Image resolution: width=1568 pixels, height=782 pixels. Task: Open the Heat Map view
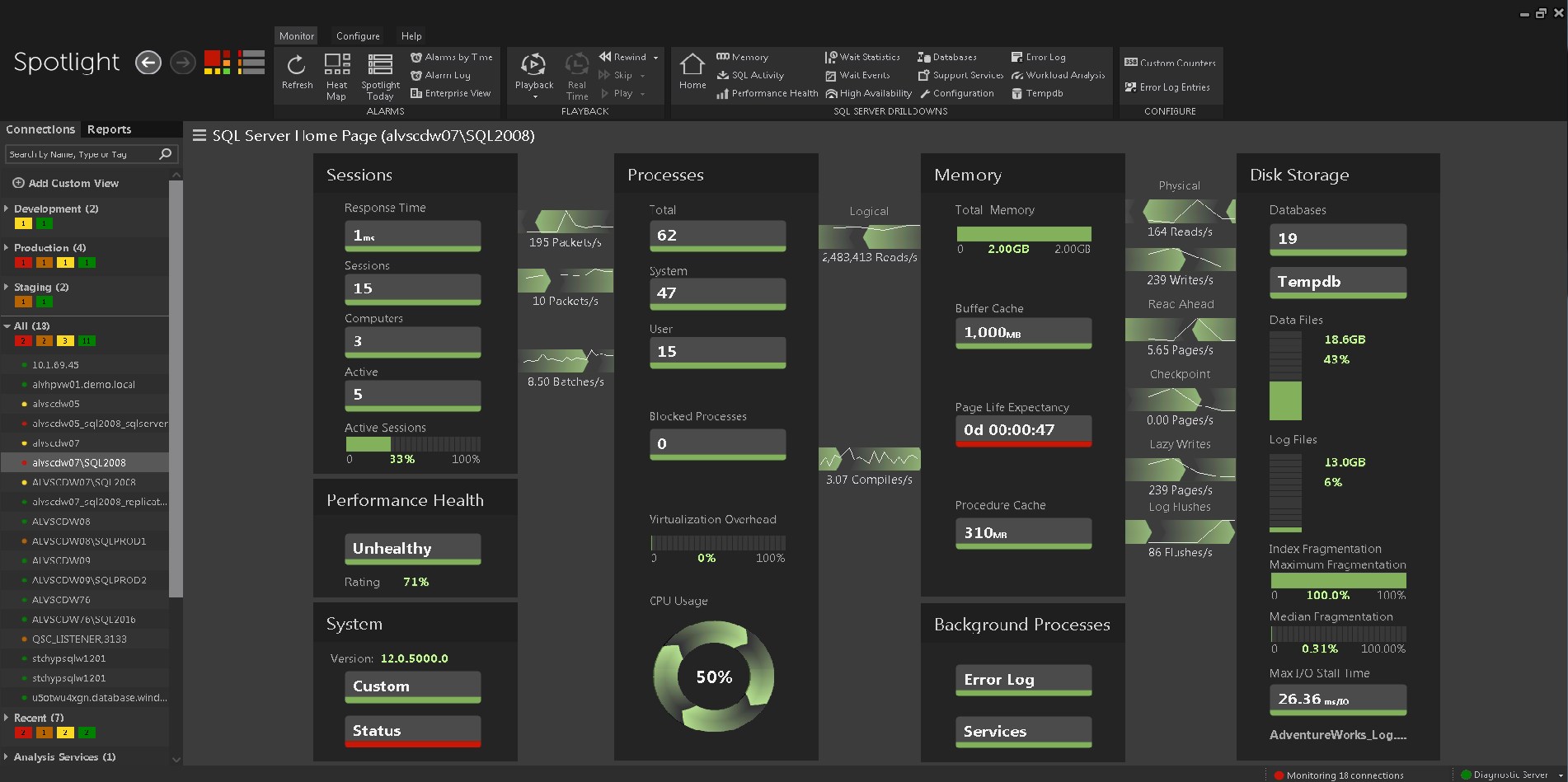click(x=336, y=65)
